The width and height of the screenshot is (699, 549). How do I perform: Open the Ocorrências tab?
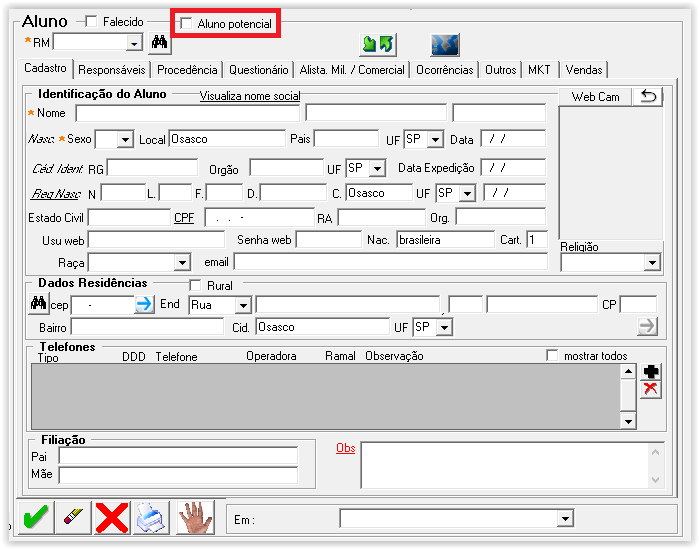444,70
